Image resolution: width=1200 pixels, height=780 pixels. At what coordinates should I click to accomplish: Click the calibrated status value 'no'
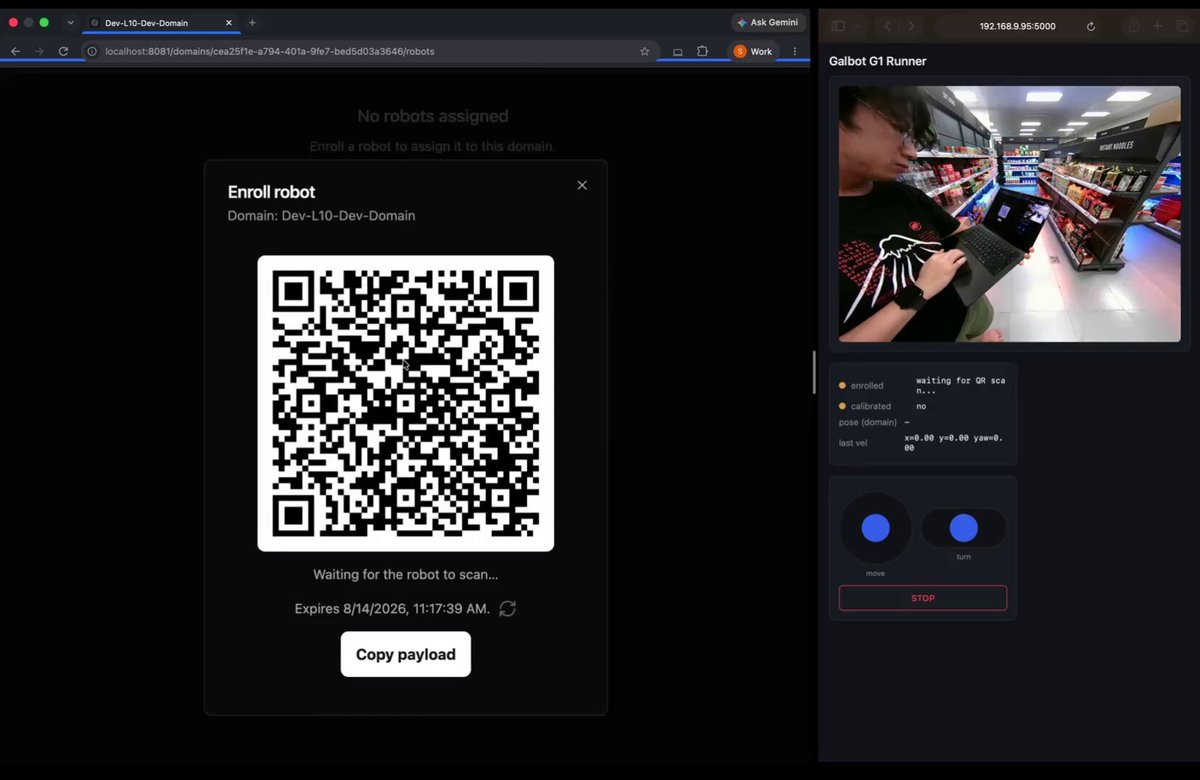click(x=921, y=406)
